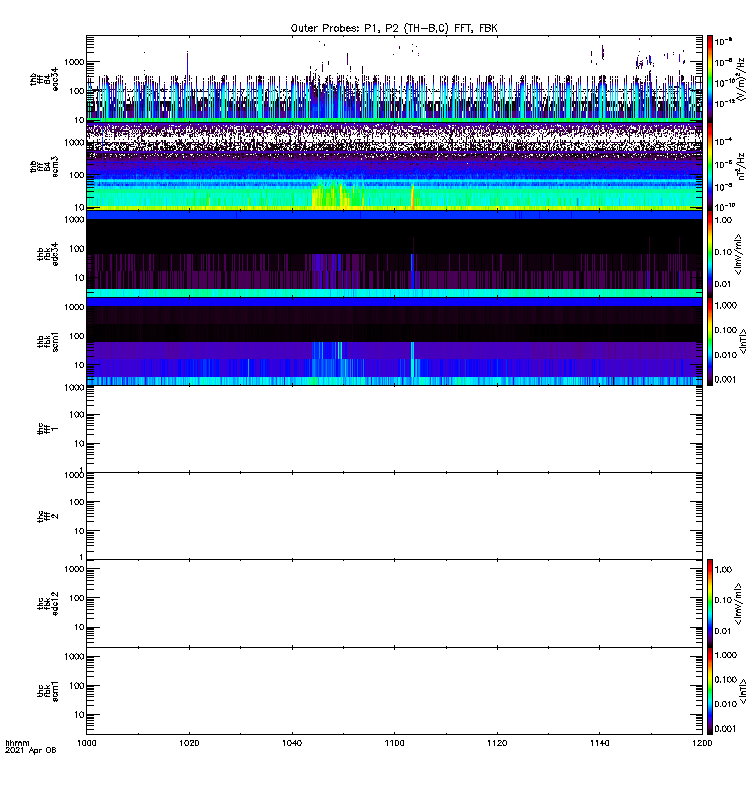Image resolution: width=750 pixels, height=800 pixels.
Task: Click the "1040" time axis label
Action: click(292, 743)
